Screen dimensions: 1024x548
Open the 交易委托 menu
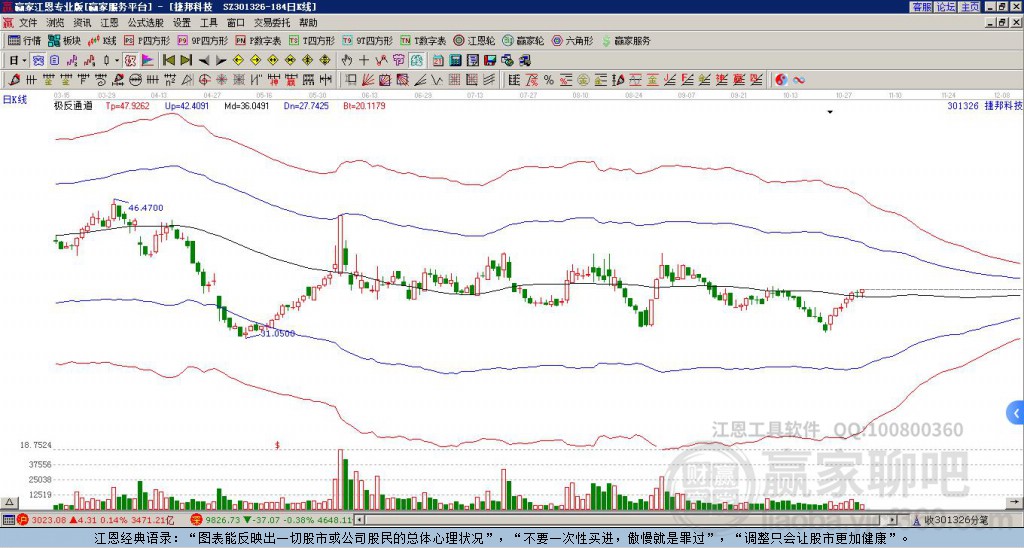(x=272, y=23)
